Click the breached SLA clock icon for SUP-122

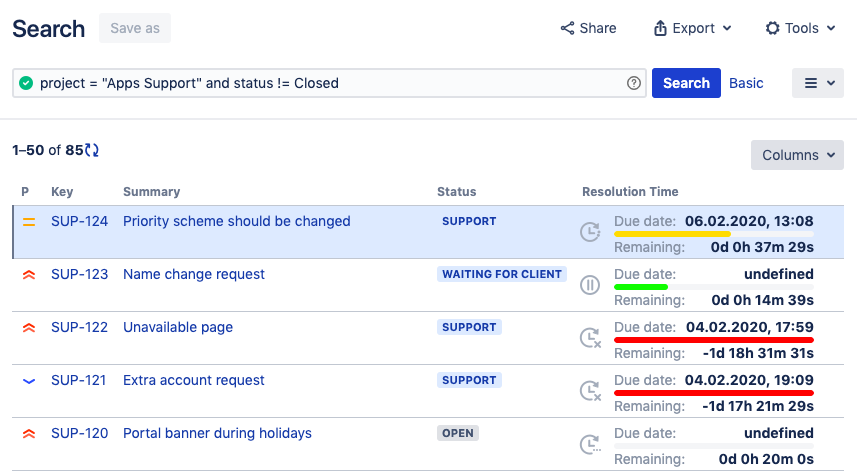click(590, 338)
